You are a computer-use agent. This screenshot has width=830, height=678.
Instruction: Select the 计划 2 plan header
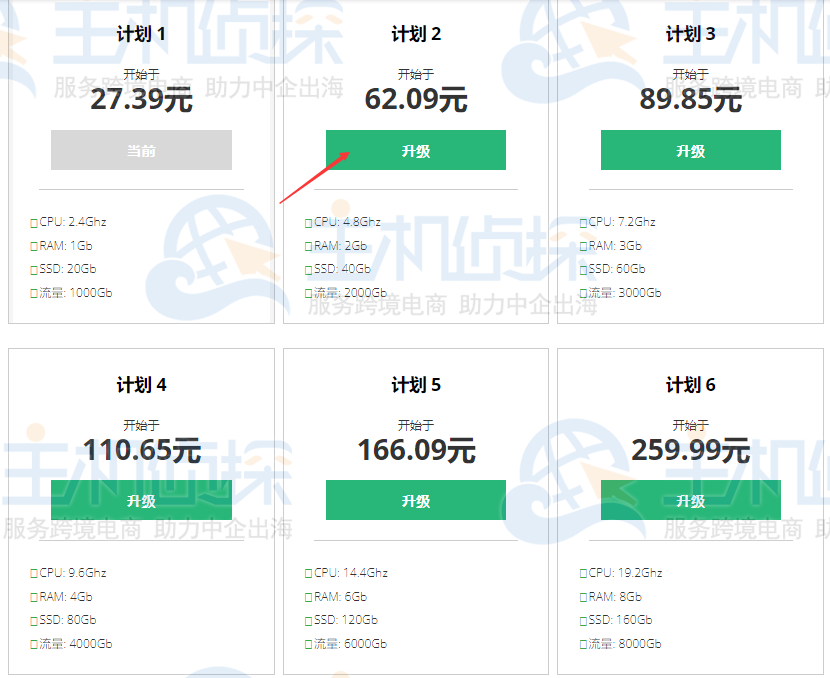[415, 33]
